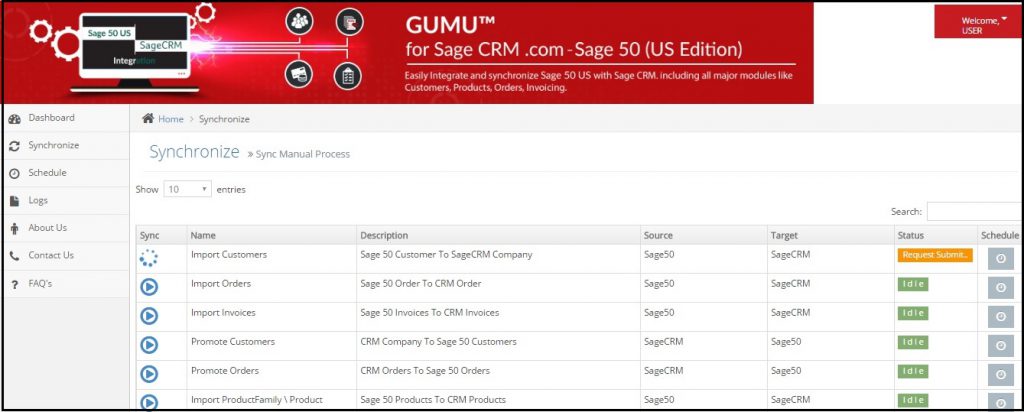Sort table by Source column header
The image size is (1024, 412).
pos(703,235)
